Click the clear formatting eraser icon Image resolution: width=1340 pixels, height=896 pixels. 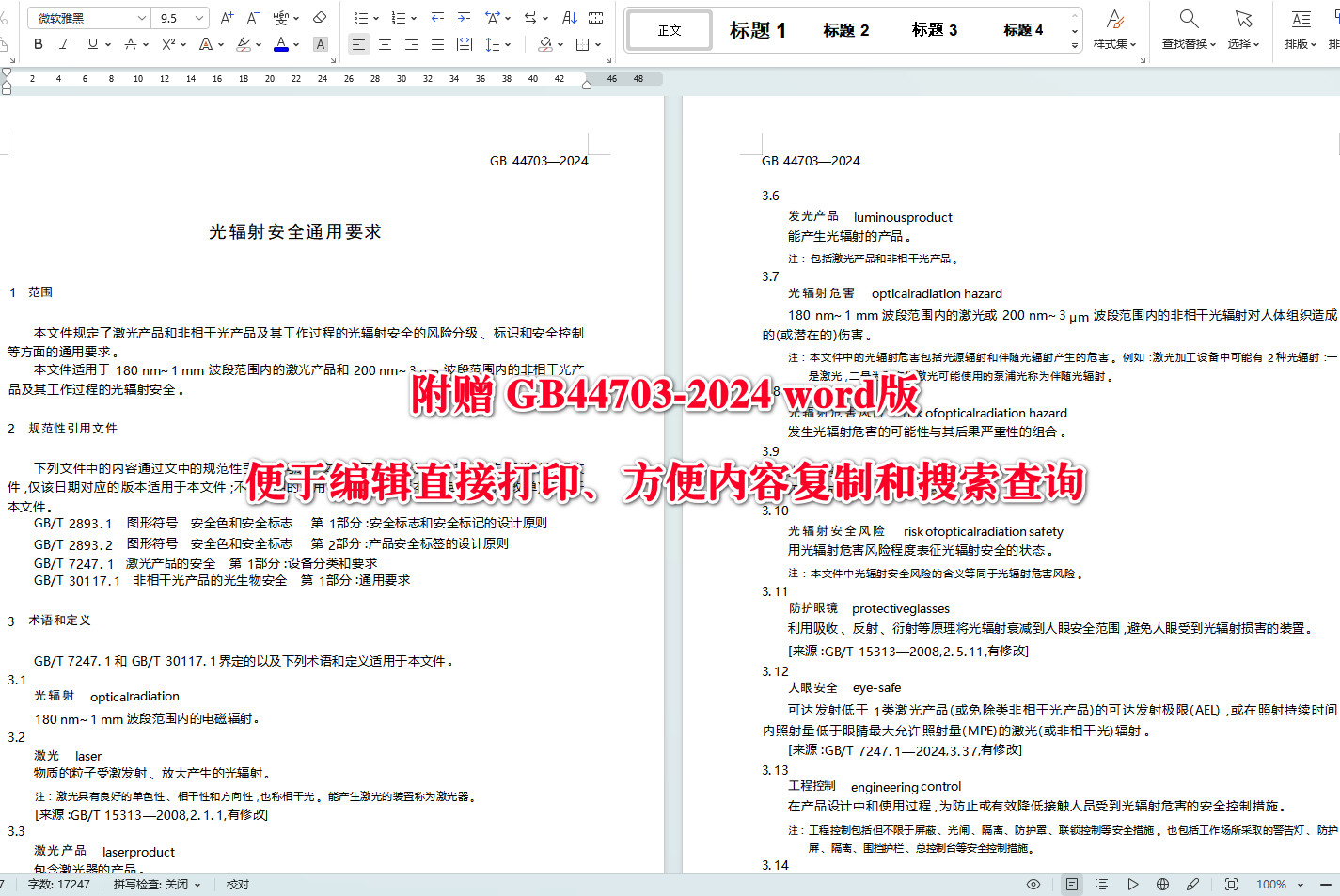pyautogui.click(x=320, y=18)
